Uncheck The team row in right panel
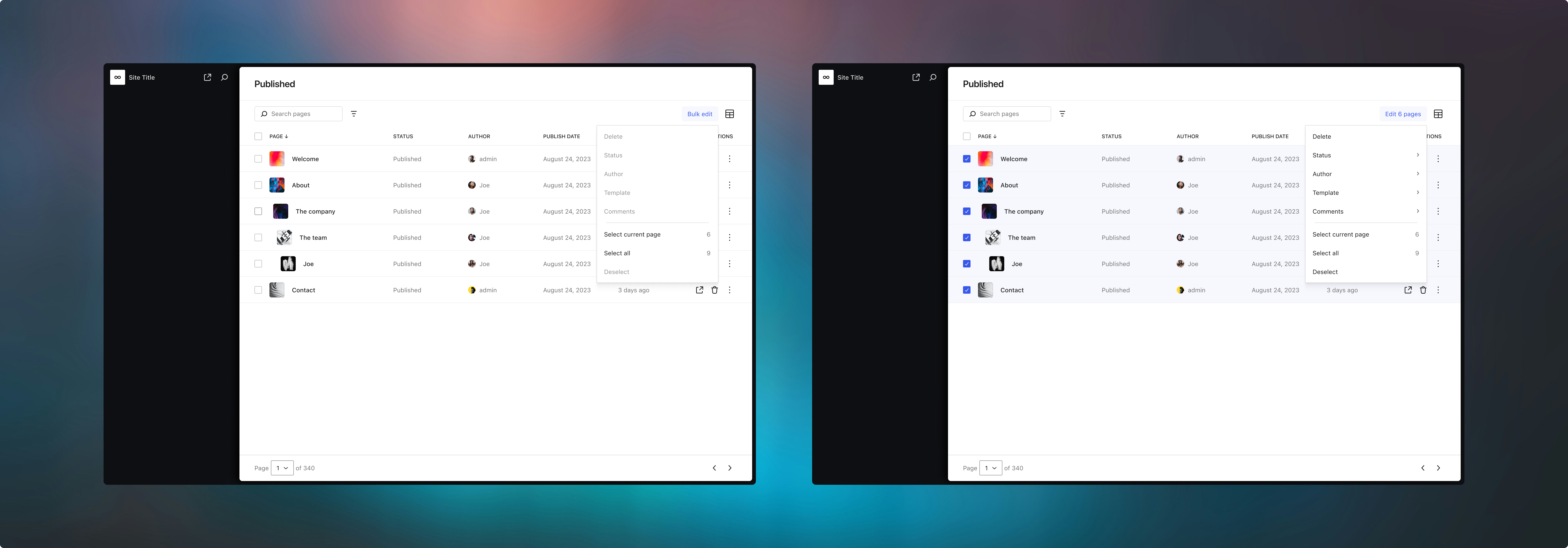This screenshot has width=1568, height=548. pos(967,237)
